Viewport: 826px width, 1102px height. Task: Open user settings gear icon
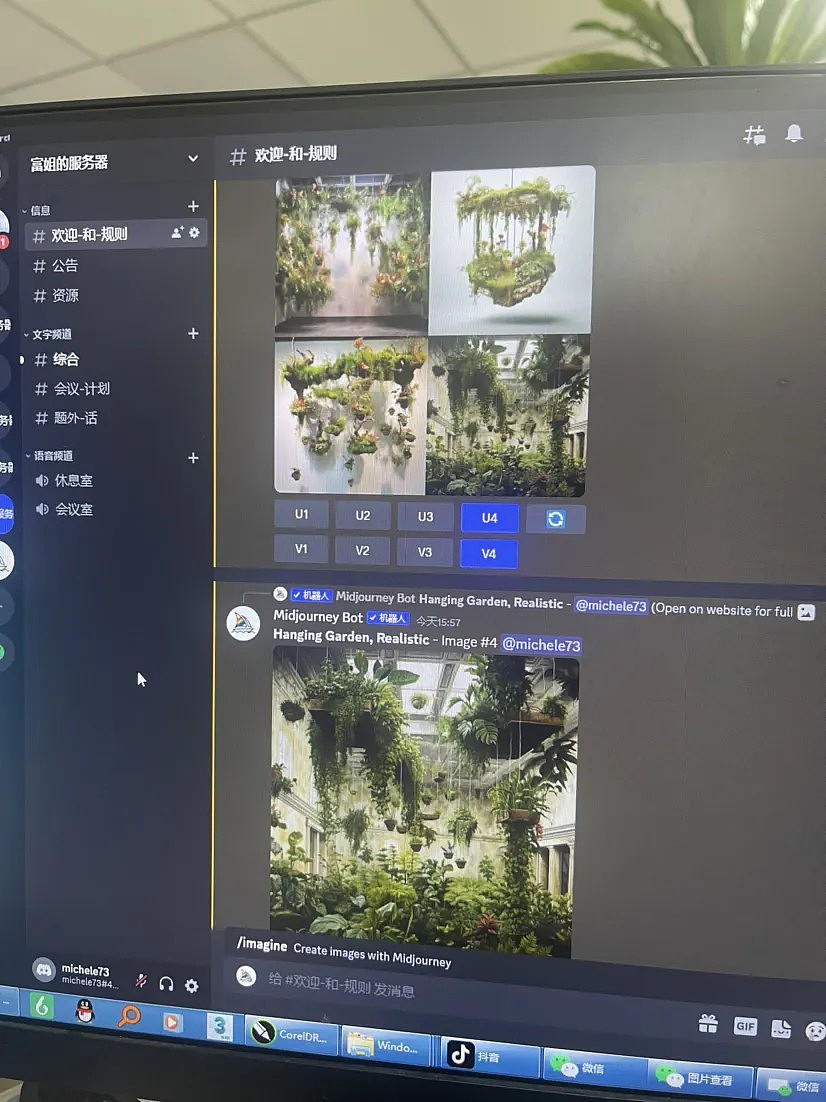pos(191,985)
